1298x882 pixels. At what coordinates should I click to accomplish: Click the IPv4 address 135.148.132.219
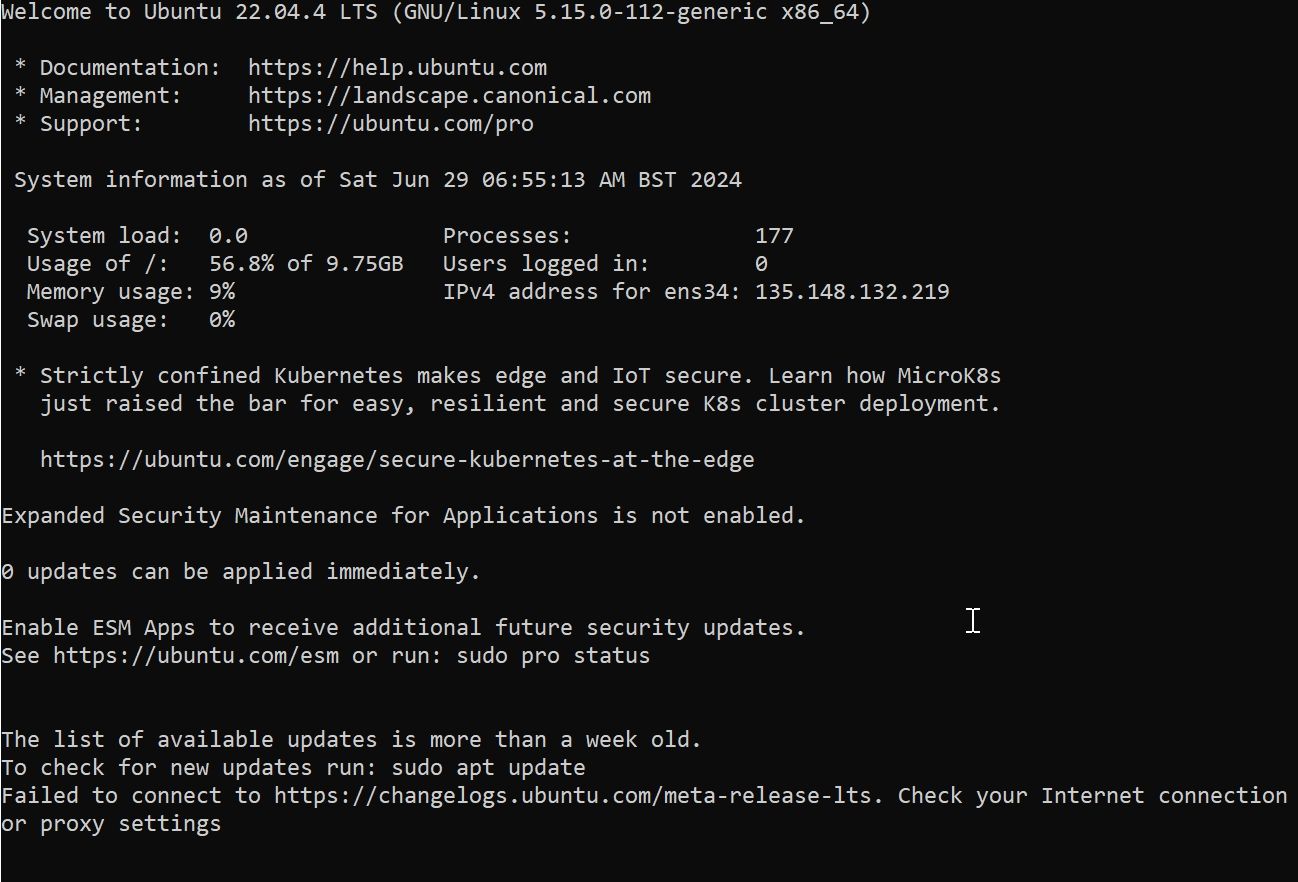[852, 292]
